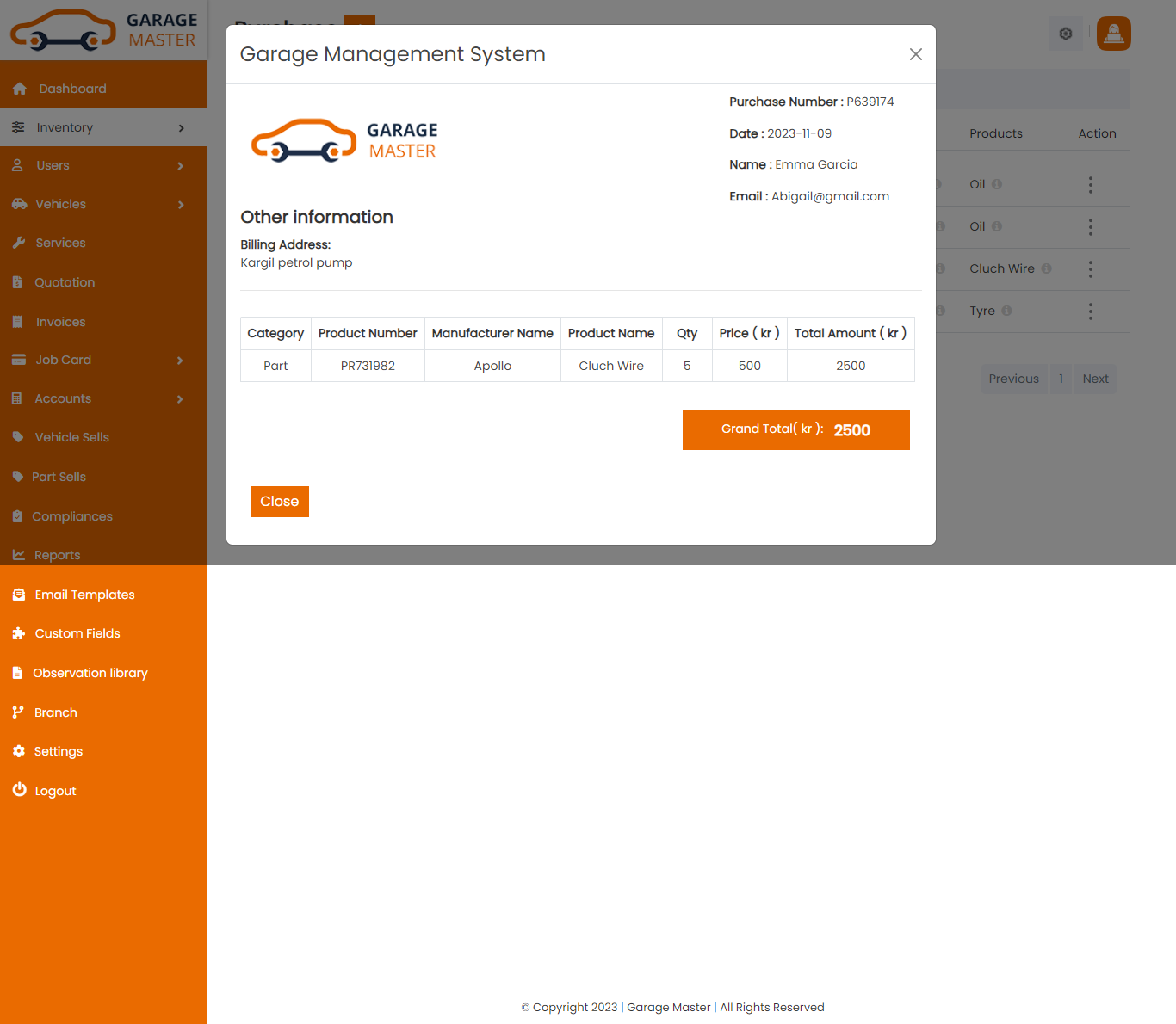Click purchase number P639174
1176x1024 pixels.
870,102
